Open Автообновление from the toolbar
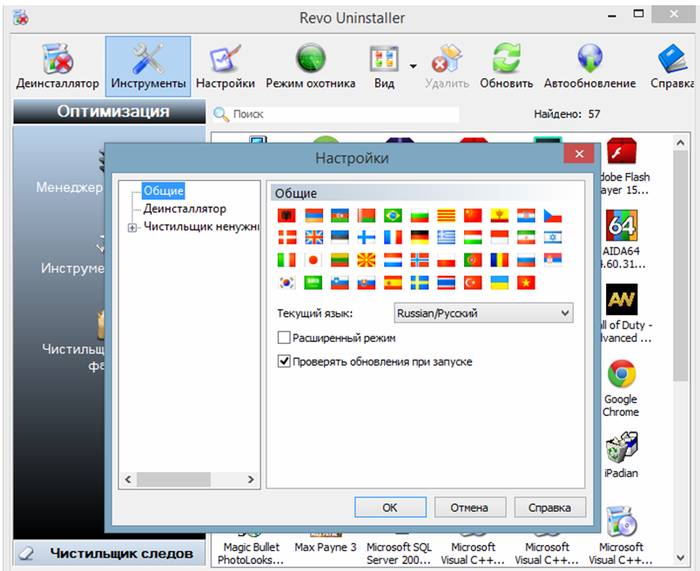 [x=589, y=66]
